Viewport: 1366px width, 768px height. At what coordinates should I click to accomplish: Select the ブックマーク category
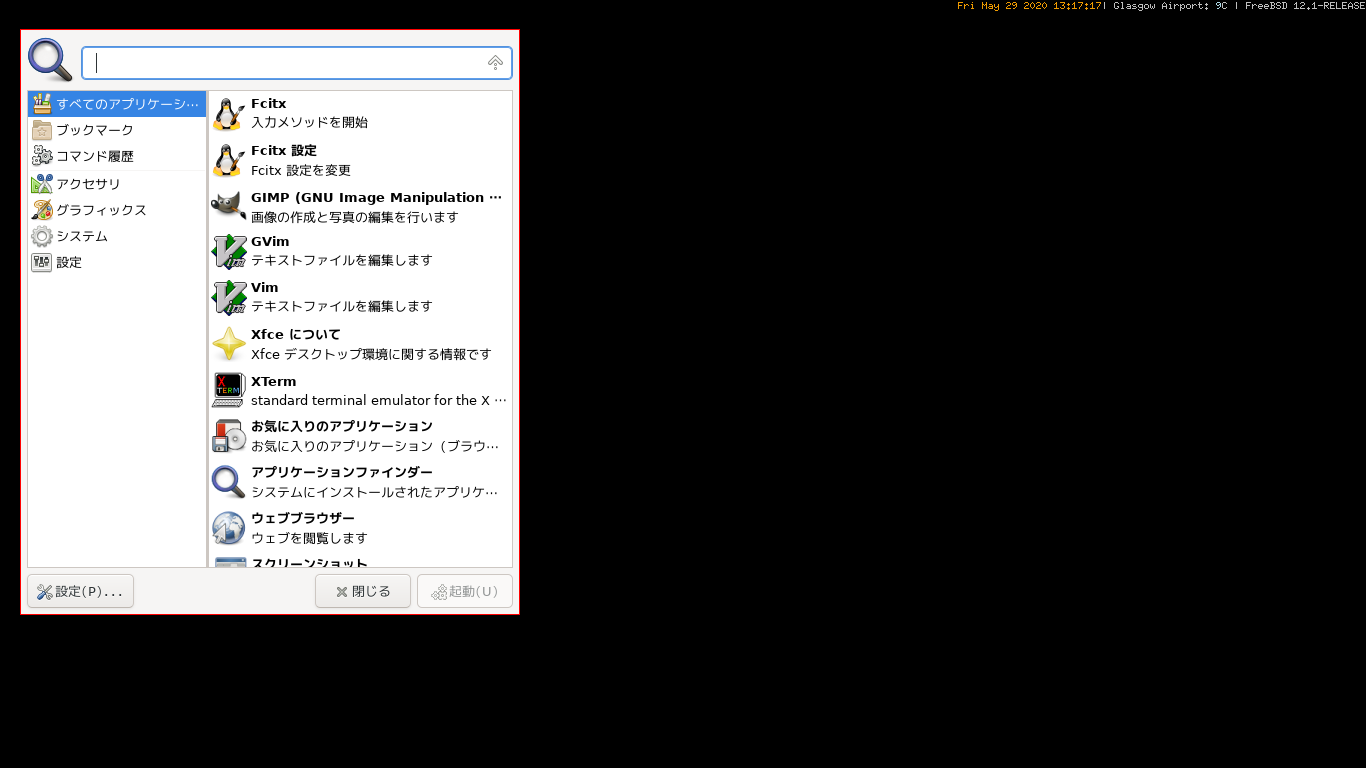click(117, 130)
